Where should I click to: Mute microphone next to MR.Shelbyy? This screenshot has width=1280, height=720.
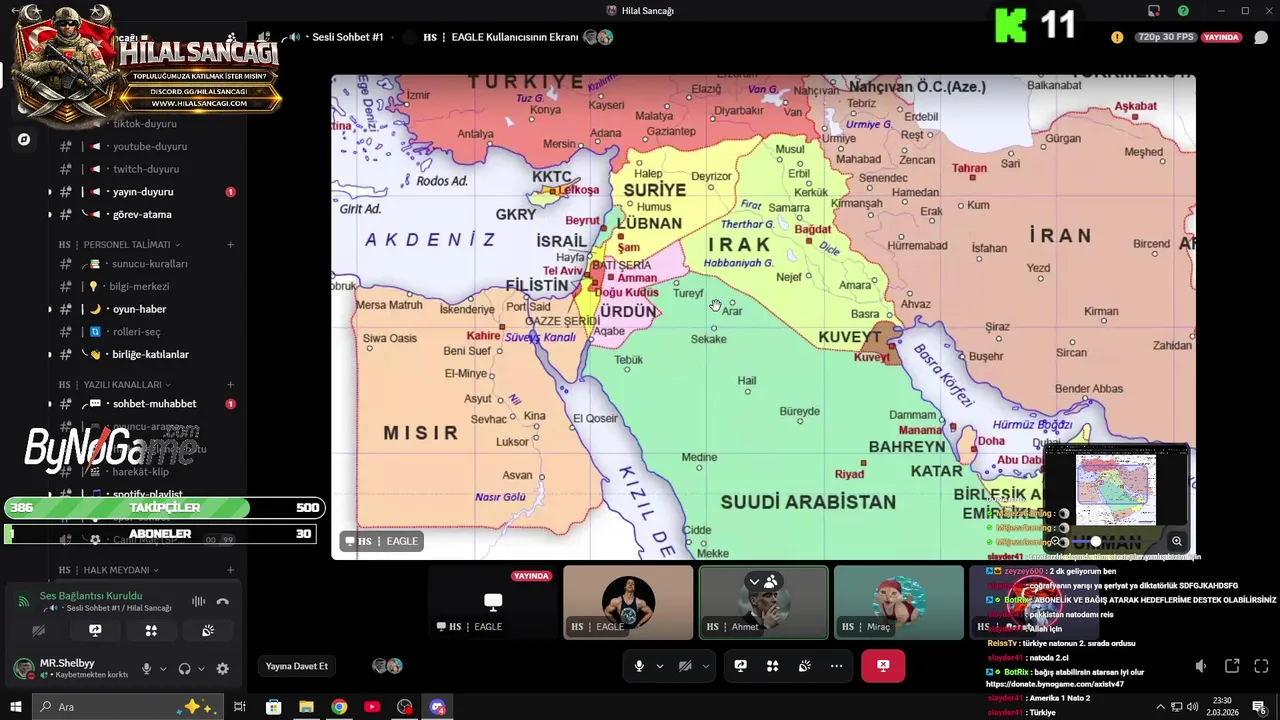tap(146, 669)
